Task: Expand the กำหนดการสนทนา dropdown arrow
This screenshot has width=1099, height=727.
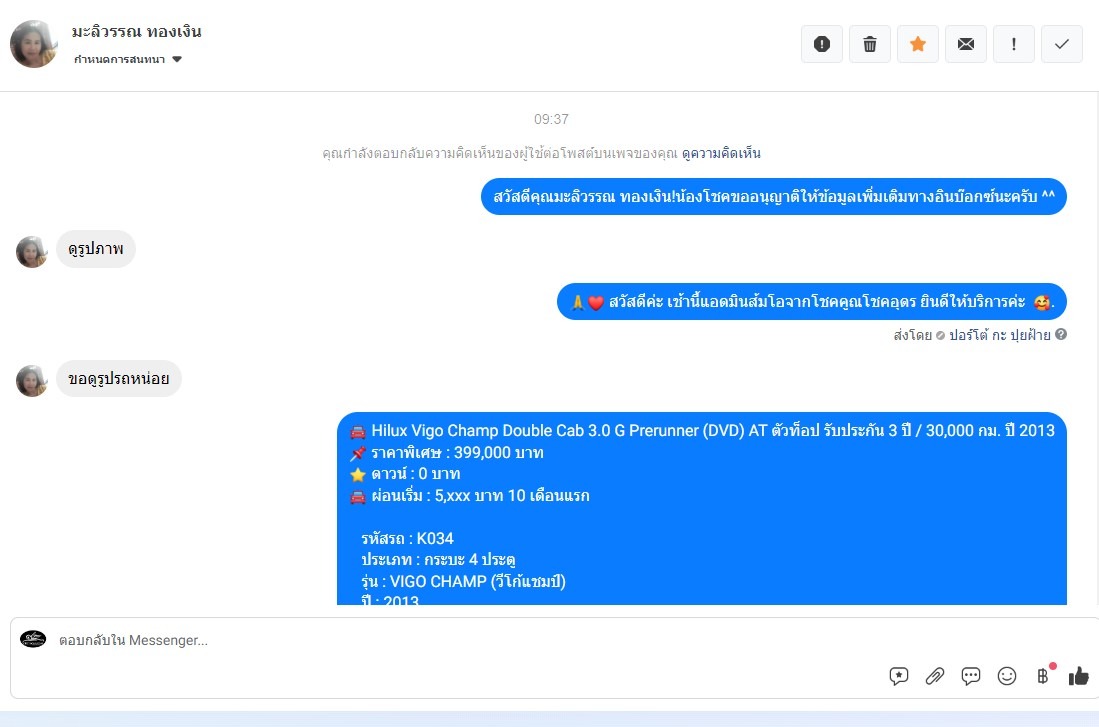Action: click(x=177, y=60)
